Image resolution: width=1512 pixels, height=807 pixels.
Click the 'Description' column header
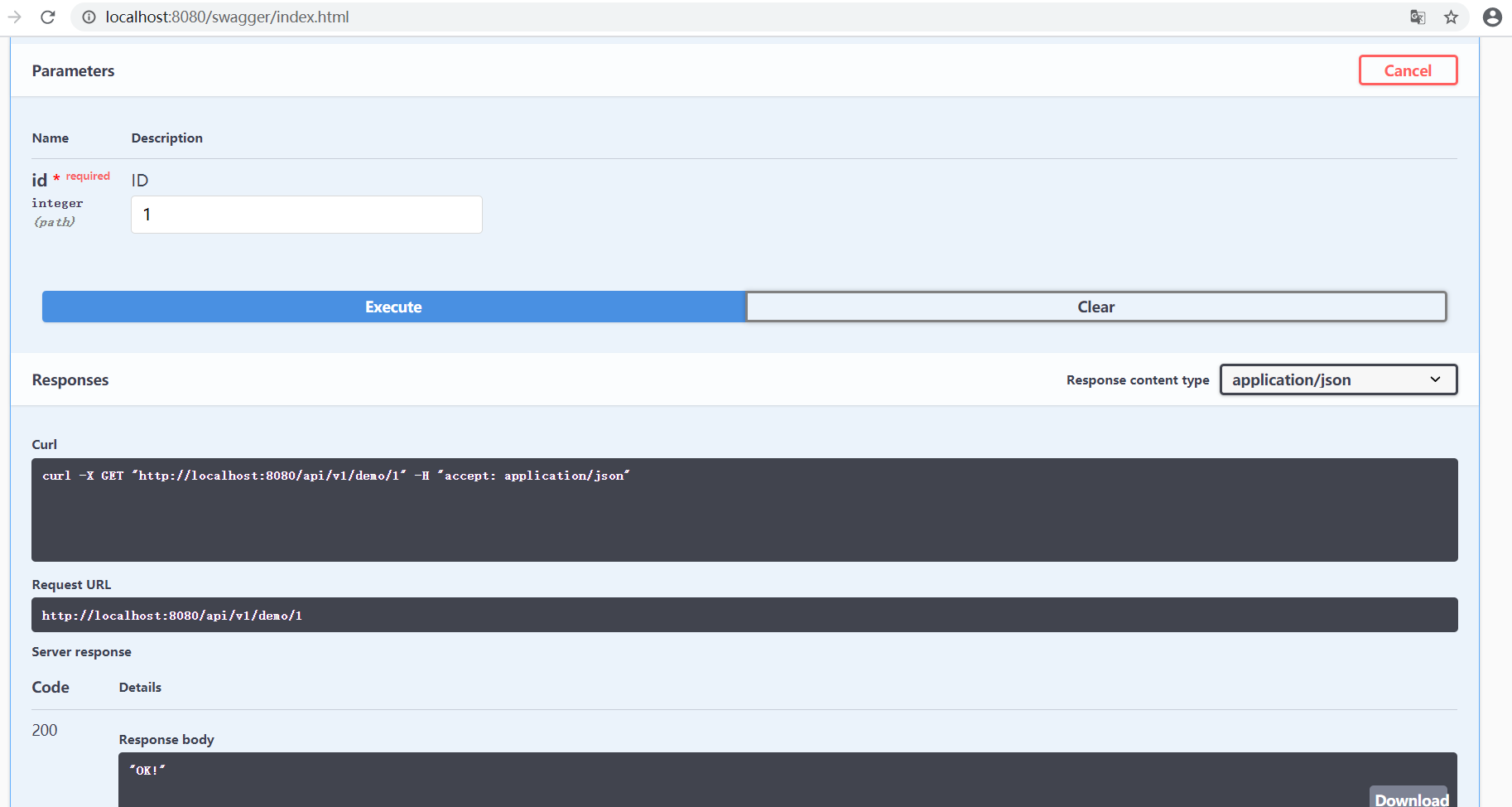click(166, 138)
